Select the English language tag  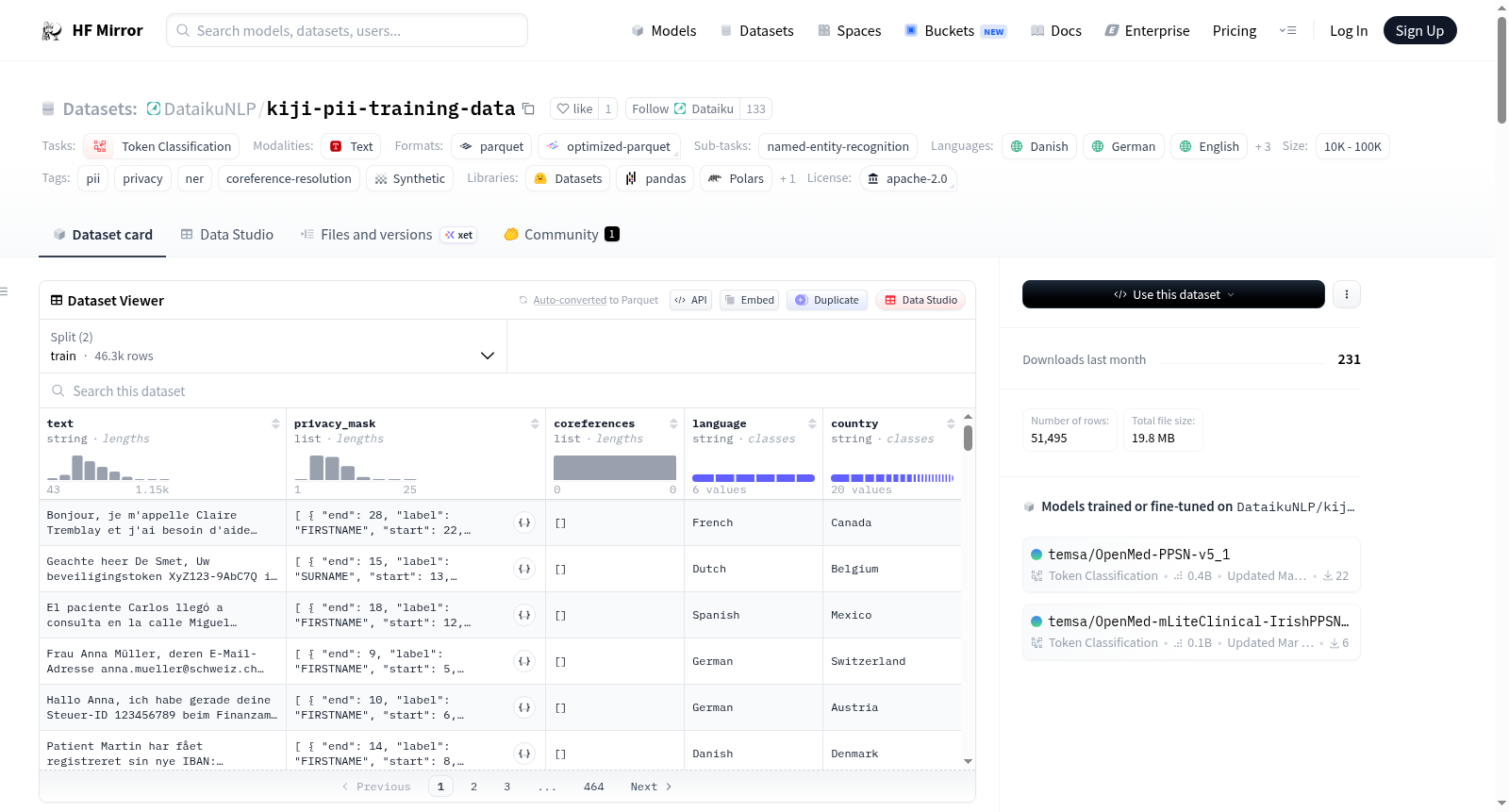pos(1209,146)
